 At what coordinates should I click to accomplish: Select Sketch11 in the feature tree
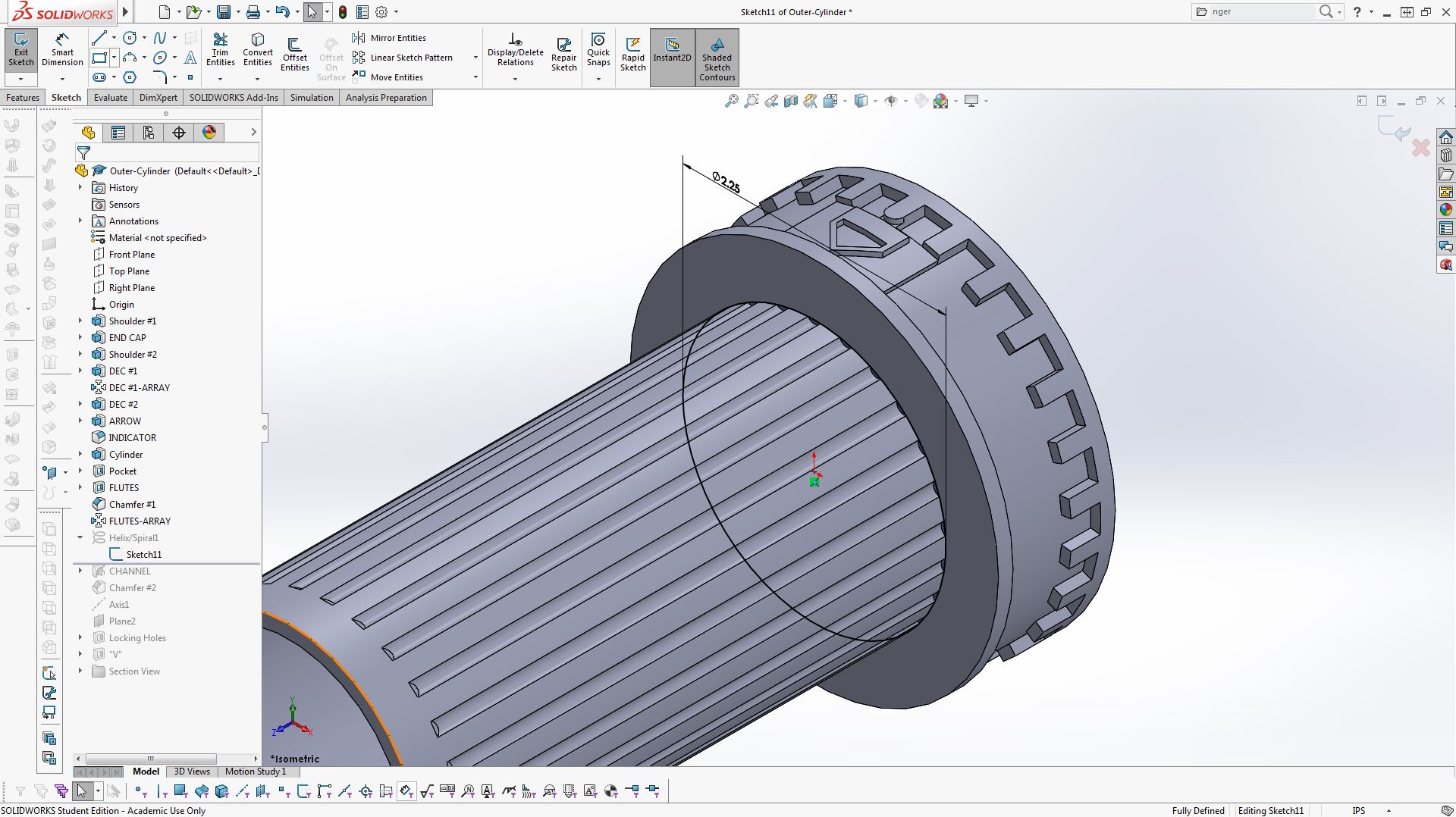coord(143,554)
